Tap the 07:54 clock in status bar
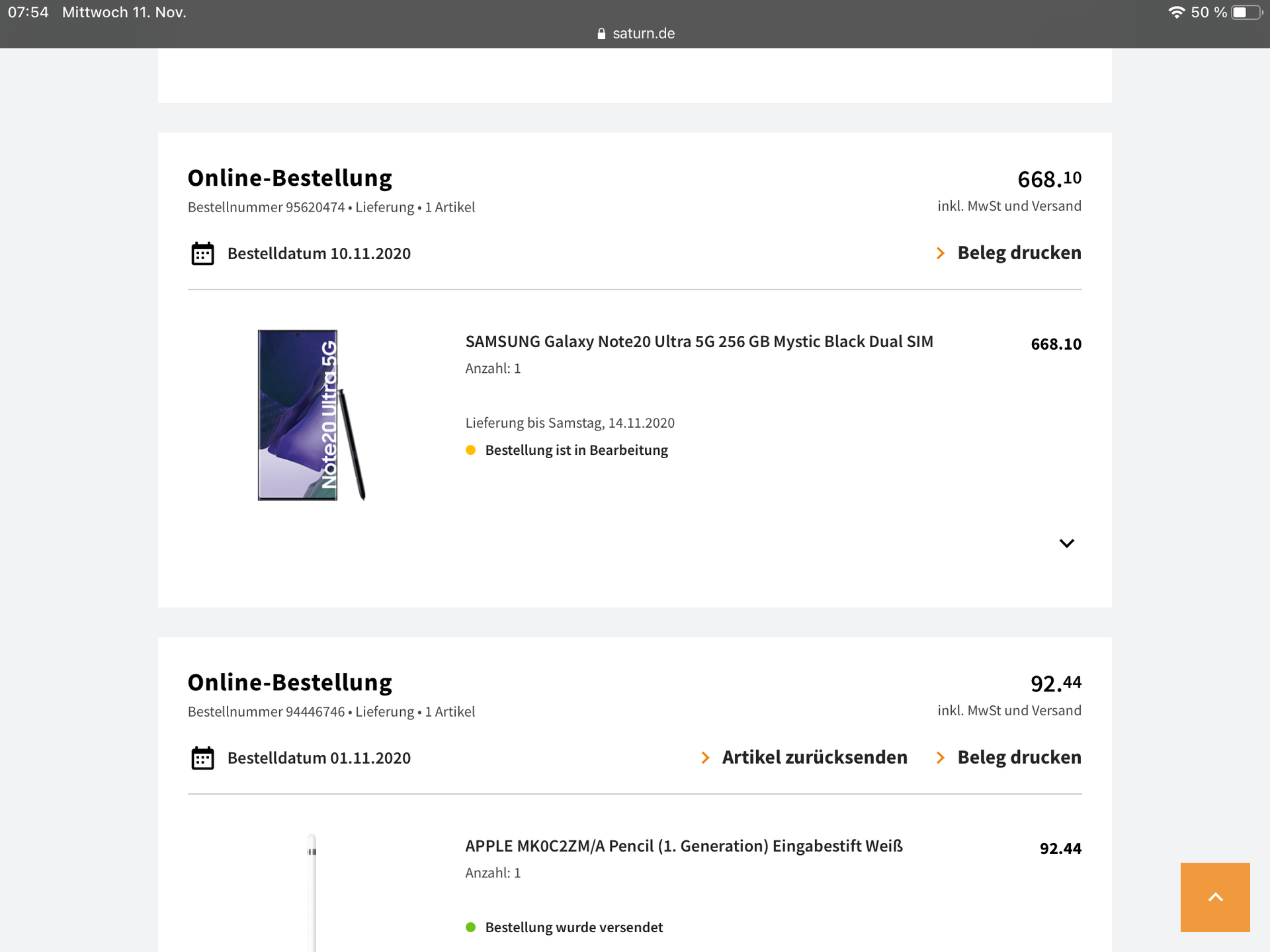The image size is (1270, 952). point(28,13)
